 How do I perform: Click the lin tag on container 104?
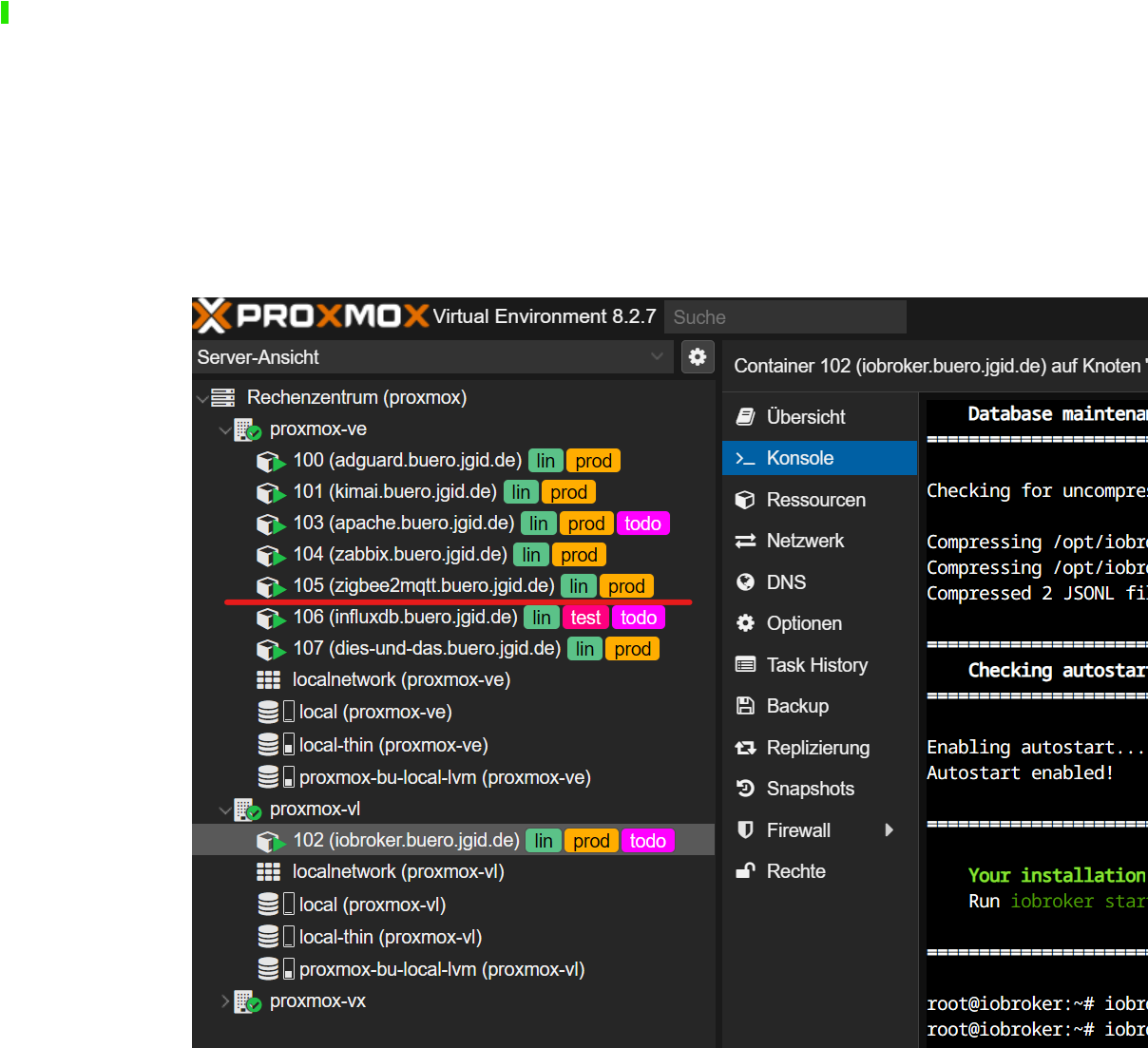coord(531,555)
